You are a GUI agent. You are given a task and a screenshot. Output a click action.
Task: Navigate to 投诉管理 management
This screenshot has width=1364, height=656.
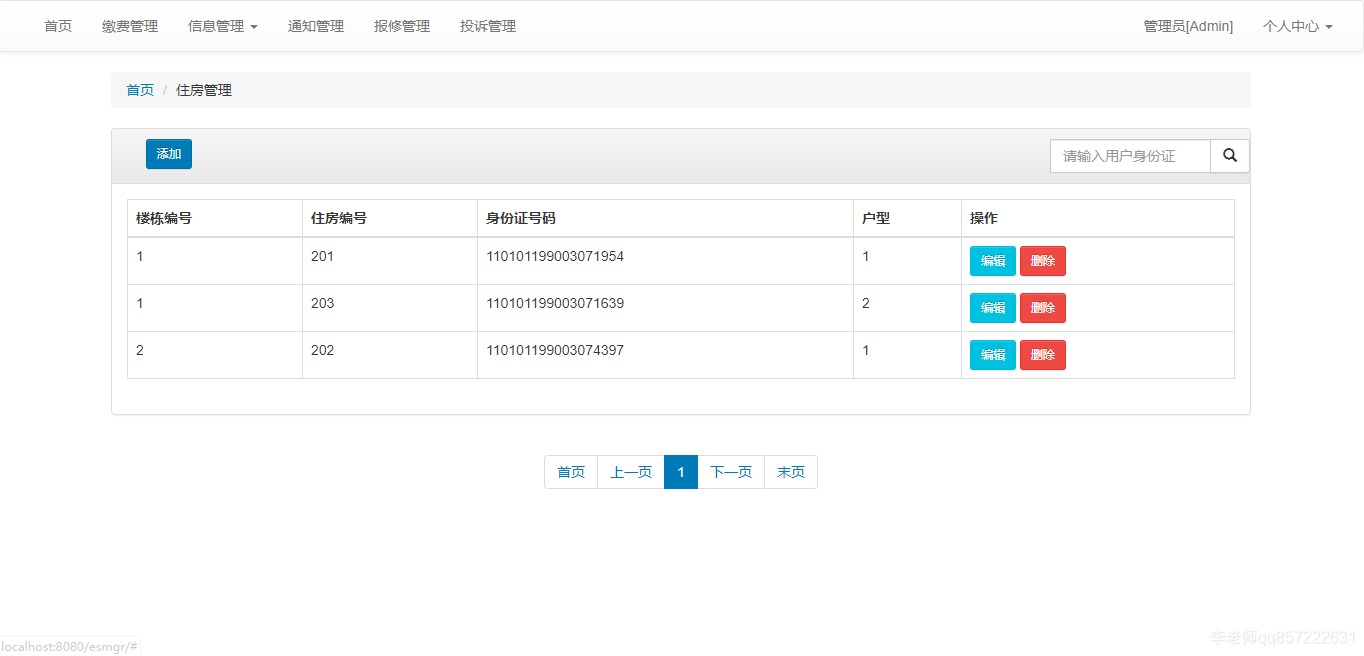point(487,26)
